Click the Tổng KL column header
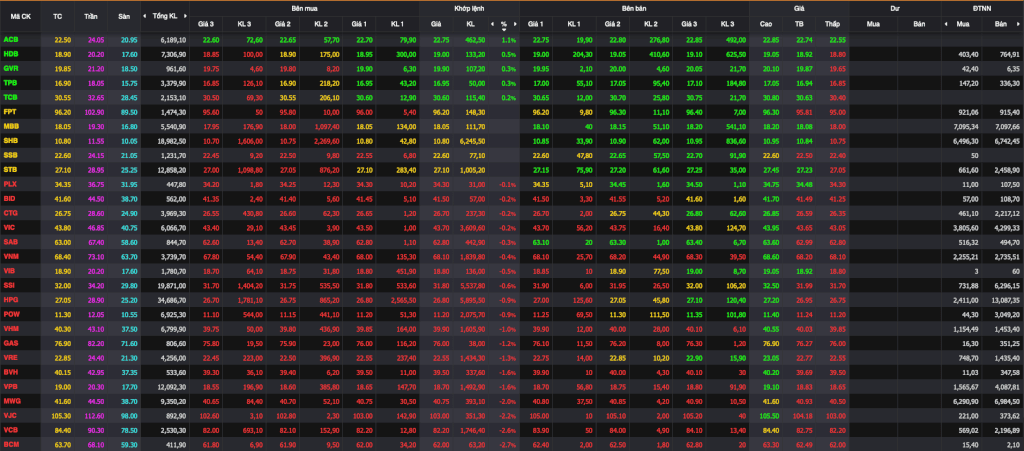Image resolution: width=1024 pixels, height=451 pixels. click(x=165, y=16)
